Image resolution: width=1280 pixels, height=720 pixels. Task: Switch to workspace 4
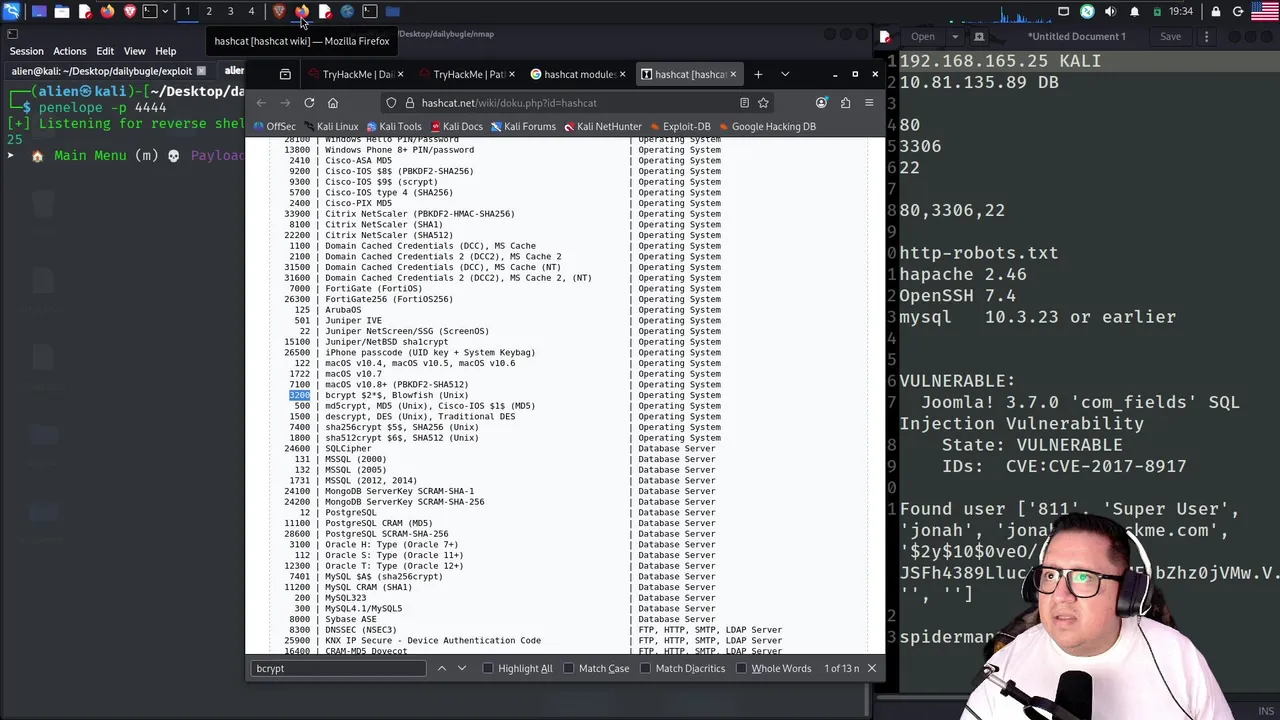(x=251, y=11)
